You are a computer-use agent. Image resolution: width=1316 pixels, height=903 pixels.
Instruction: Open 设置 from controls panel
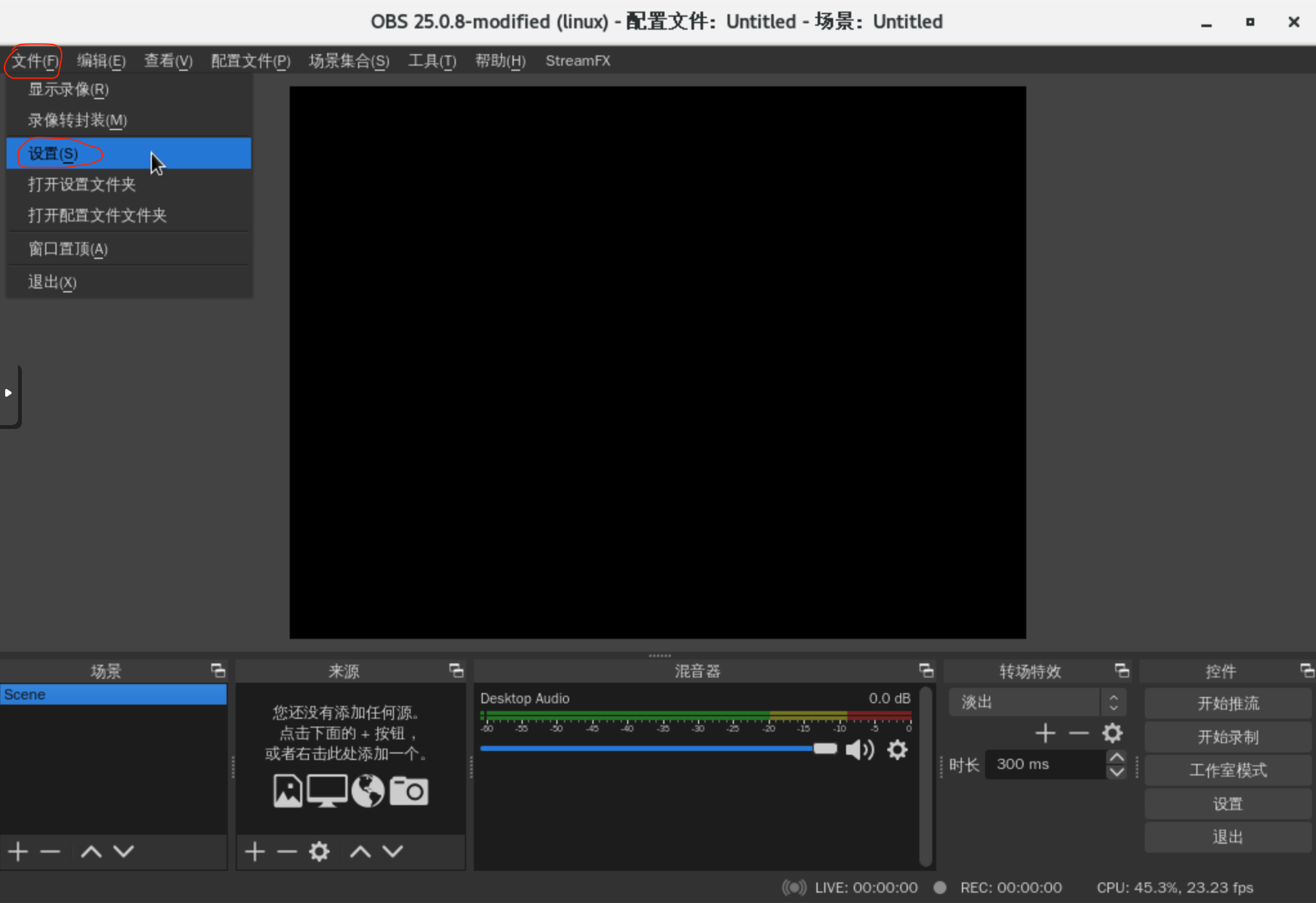(x=1228, y=804)
